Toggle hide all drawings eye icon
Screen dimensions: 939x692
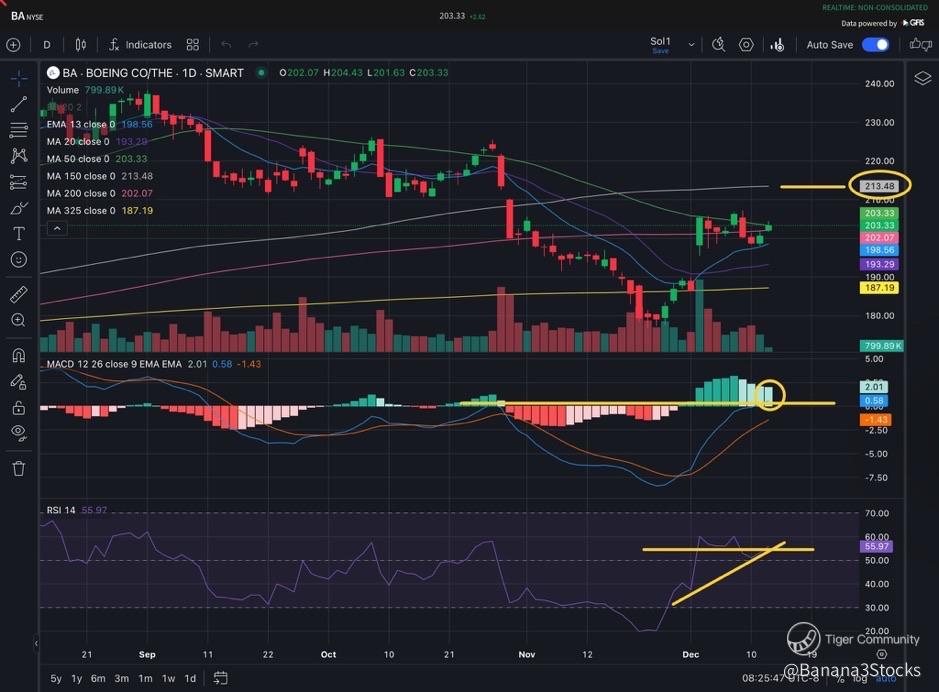19,433
